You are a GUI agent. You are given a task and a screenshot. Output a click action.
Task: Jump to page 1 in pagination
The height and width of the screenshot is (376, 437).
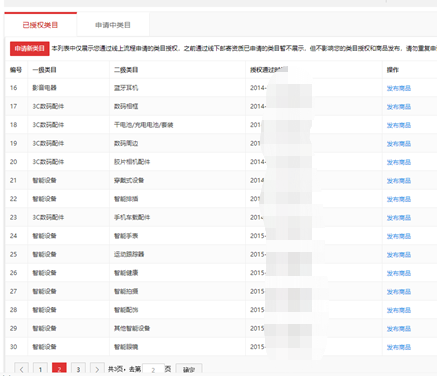[x=40, y=369]
